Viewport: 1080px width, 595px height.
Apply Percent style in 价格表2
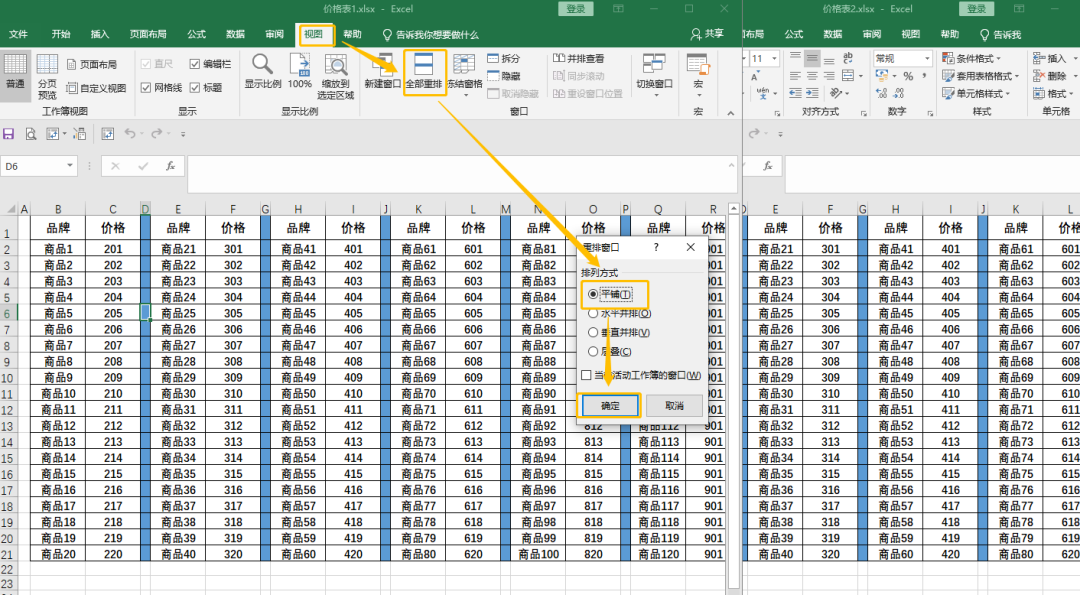tap(908, 76)
